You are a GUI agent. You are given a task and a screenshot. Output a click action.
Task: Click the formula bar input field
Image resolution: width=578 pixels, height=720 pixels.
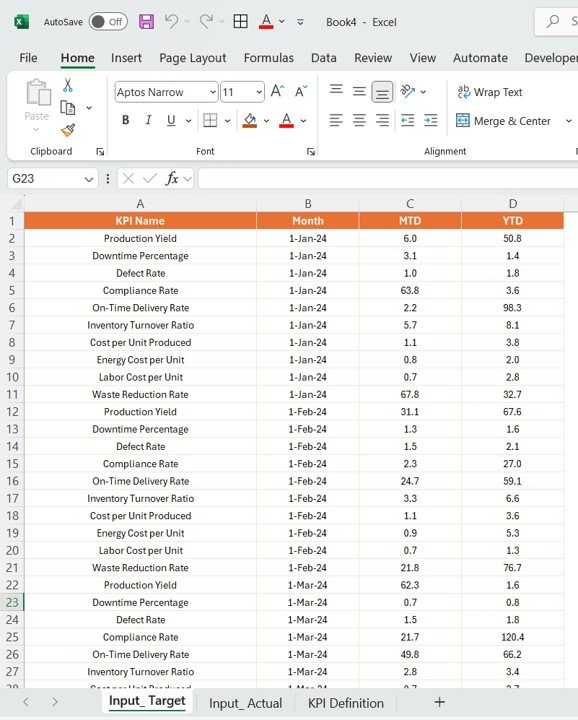[387, 179]
